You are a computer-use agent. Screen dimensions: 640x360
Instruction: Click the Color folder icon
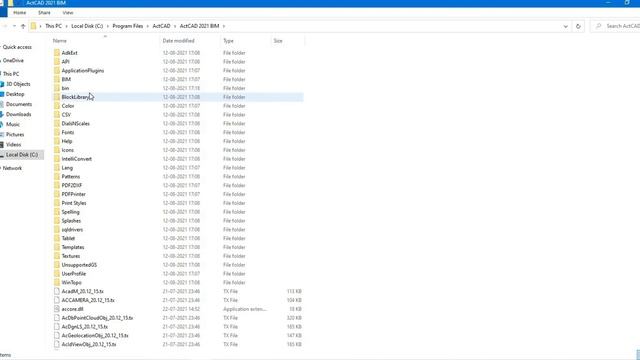pos(57,106)
